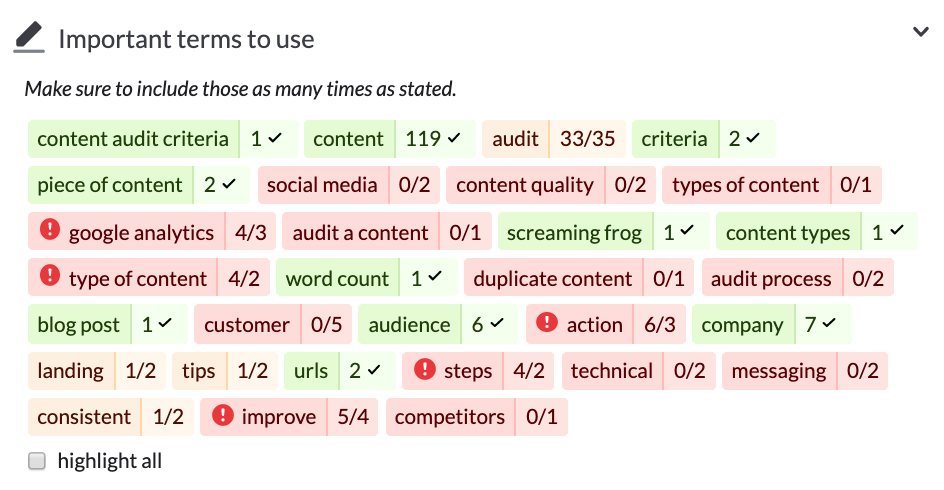Click the warning icon on steps term

coord(424,369)
